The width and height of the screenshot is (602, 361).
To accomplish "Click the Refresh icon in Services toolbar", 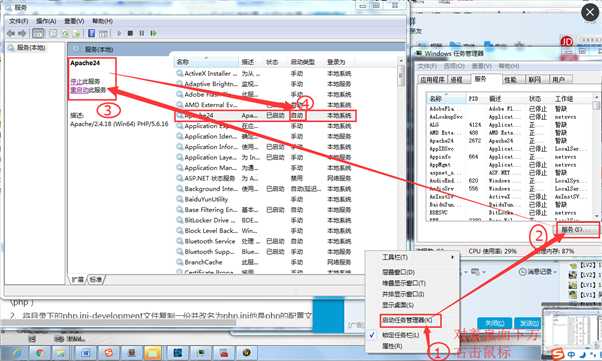I will pos(66,33).
